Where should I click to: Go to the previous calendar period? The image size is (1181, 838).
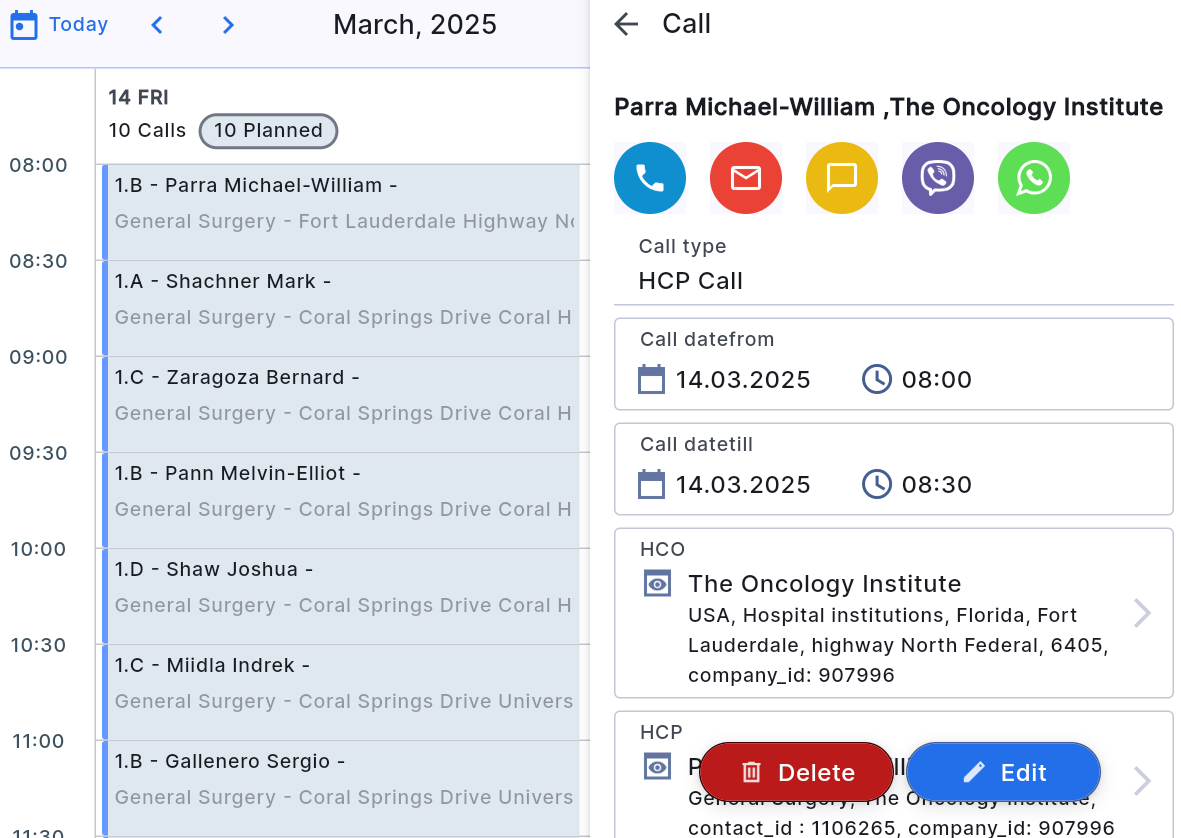click(157, 25)
